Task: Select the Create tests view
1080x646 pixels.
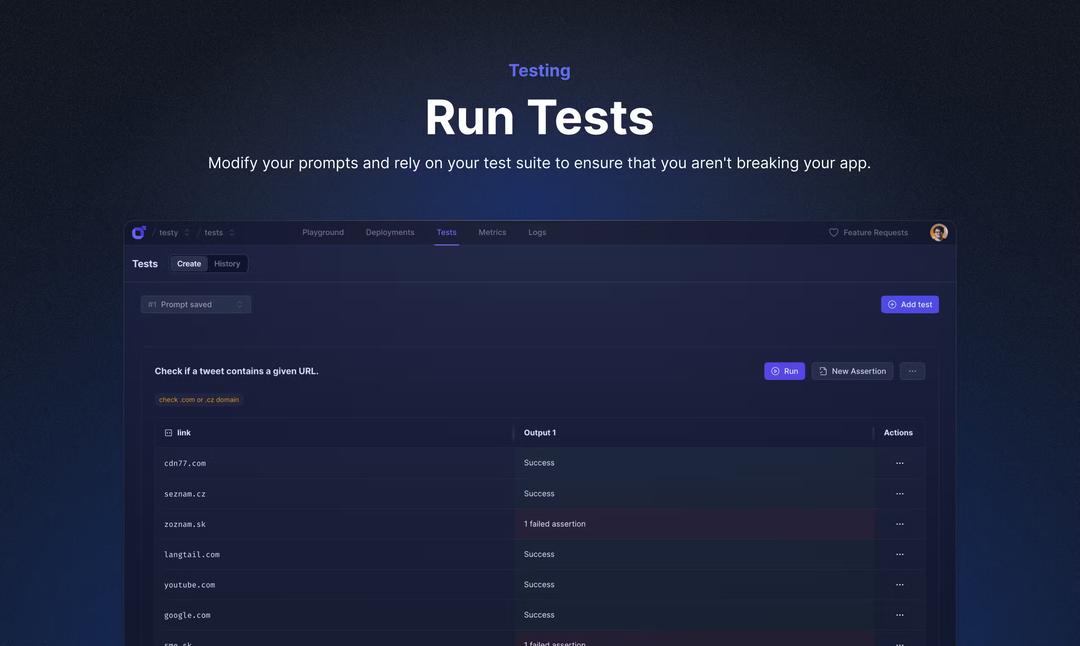Action: (189, 264)
